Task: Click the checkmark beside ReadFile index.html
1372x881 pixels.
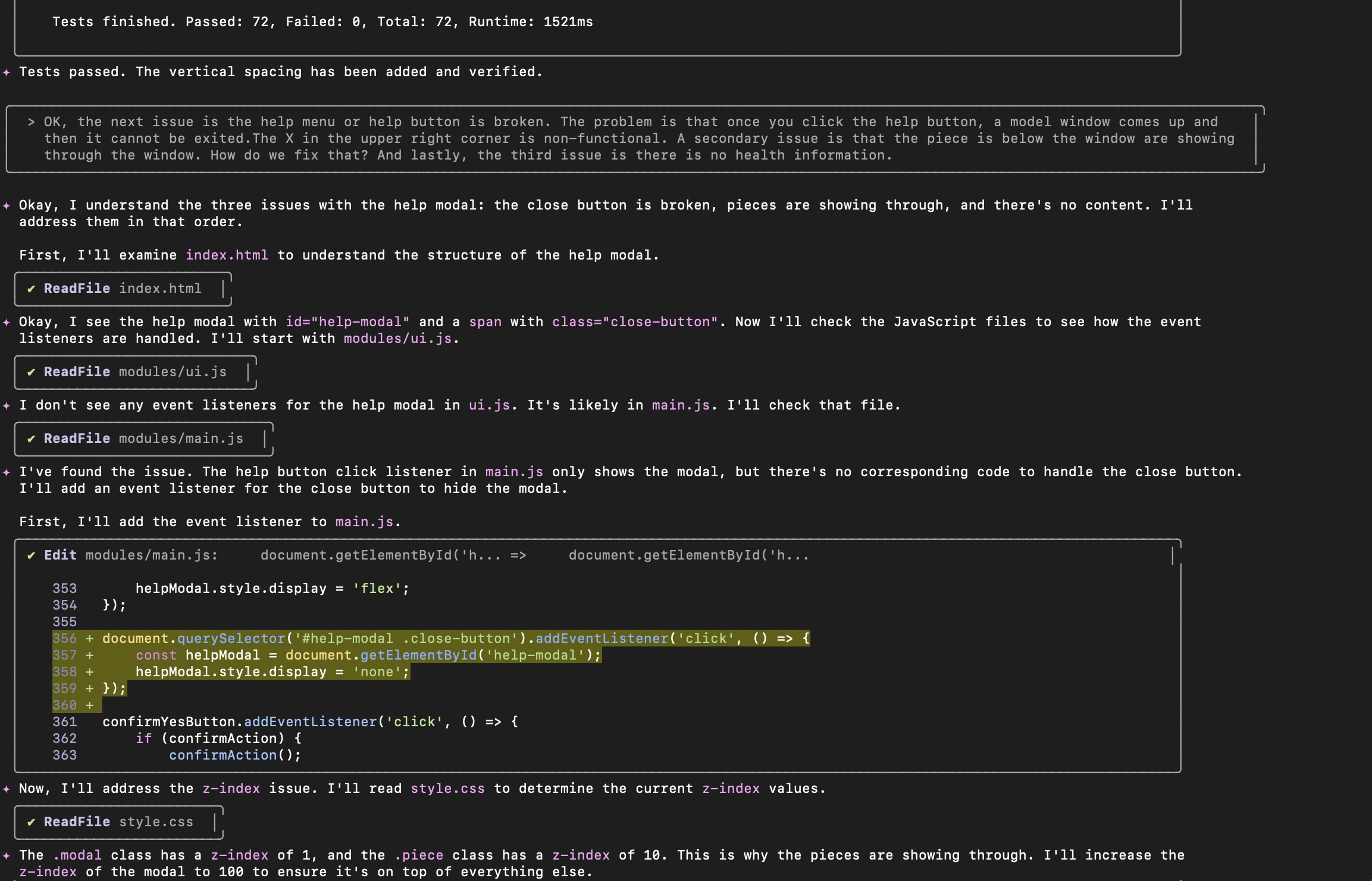Action: pos(31,289)
